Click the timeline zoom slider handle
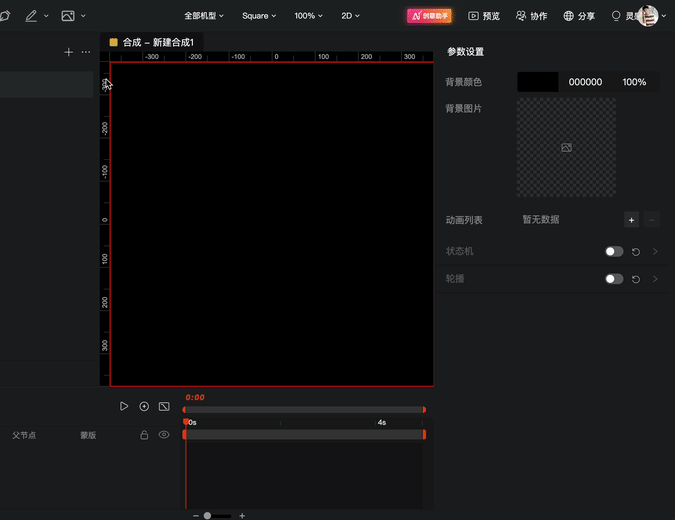 tap(207, 515)
